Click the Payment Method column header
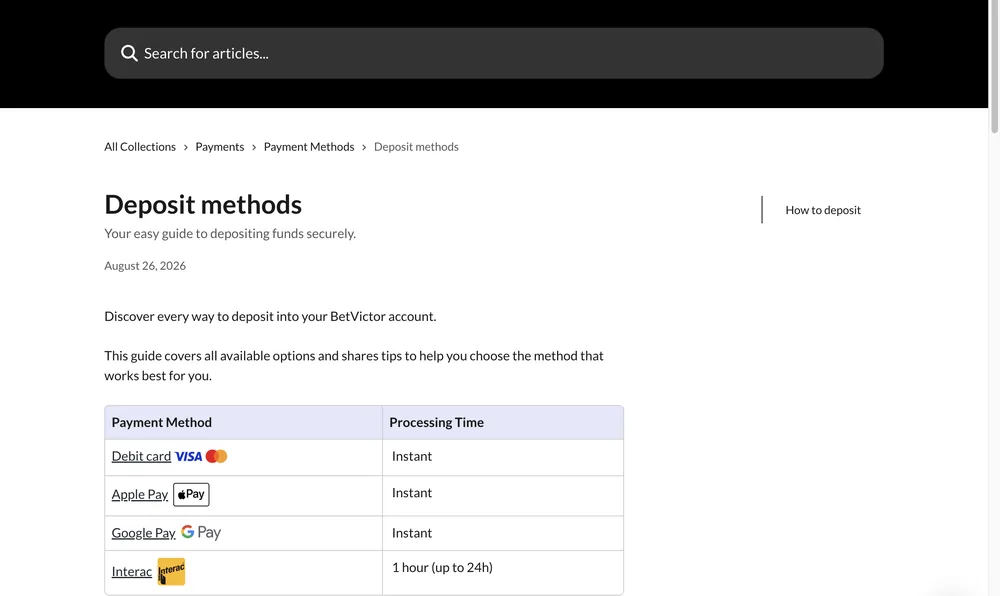Screen dimensions: 1000x596 tap(244, 422)
